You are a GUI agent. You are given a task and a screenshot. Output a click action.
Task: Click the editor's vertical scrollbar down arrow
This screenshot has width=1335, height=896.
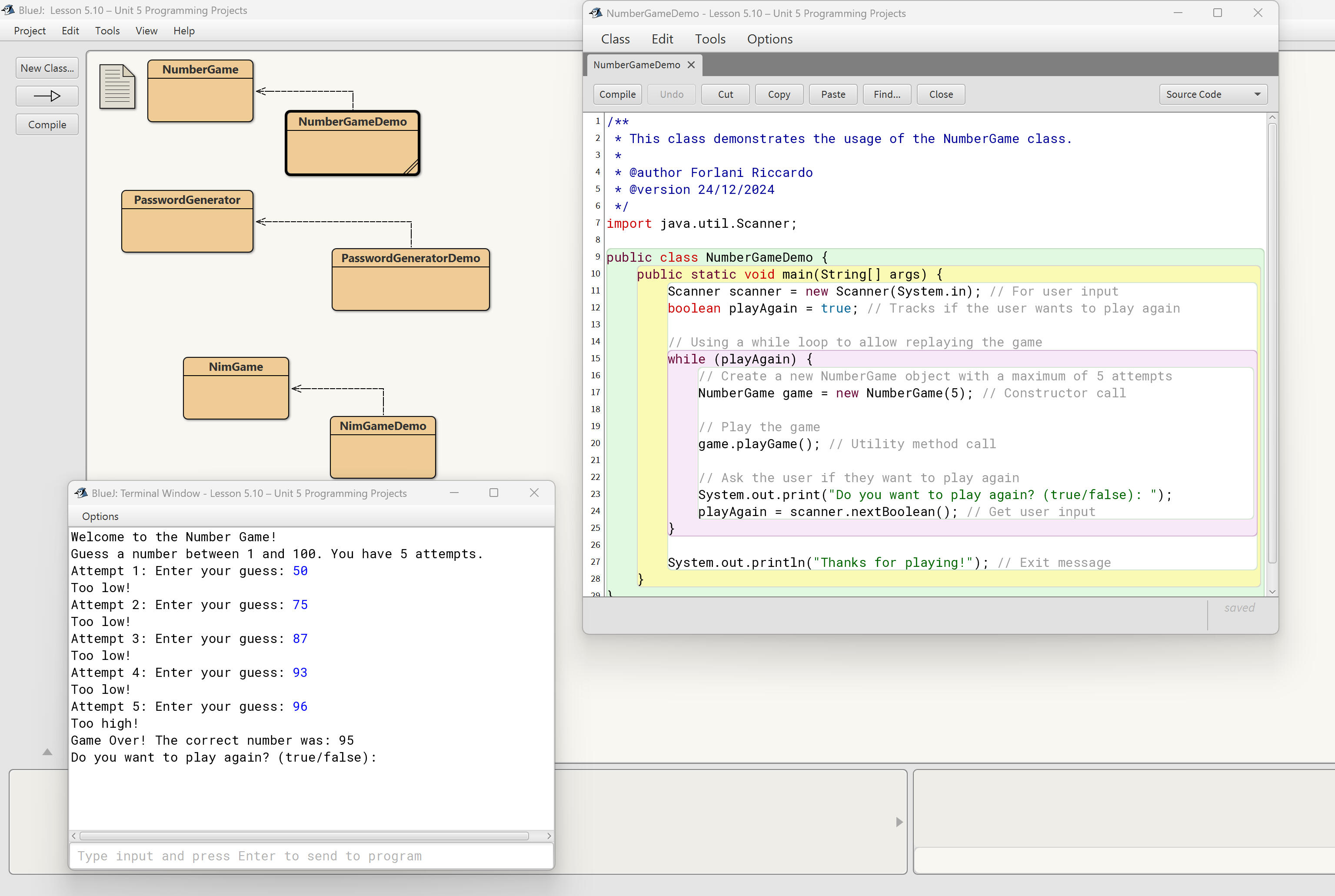pos(1272,591)
